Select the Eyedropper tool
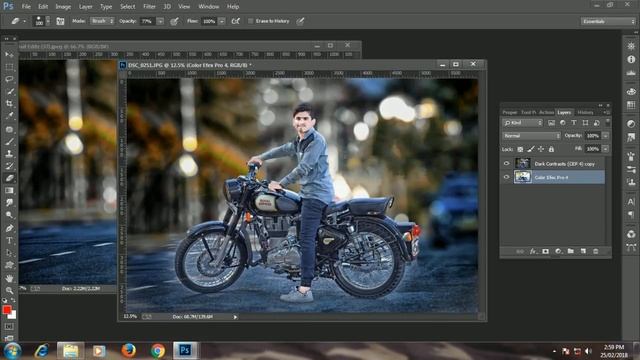 coord(9,116)
